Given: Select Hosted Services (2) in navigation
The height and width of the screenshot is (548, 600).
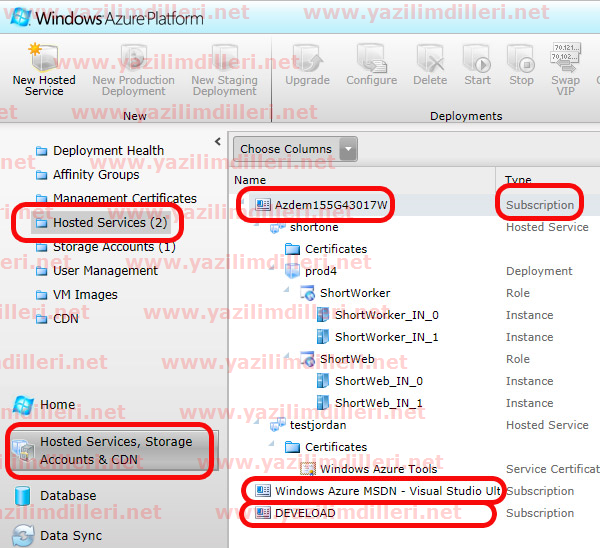Looking at the screenshot, I should pos(110,222).
